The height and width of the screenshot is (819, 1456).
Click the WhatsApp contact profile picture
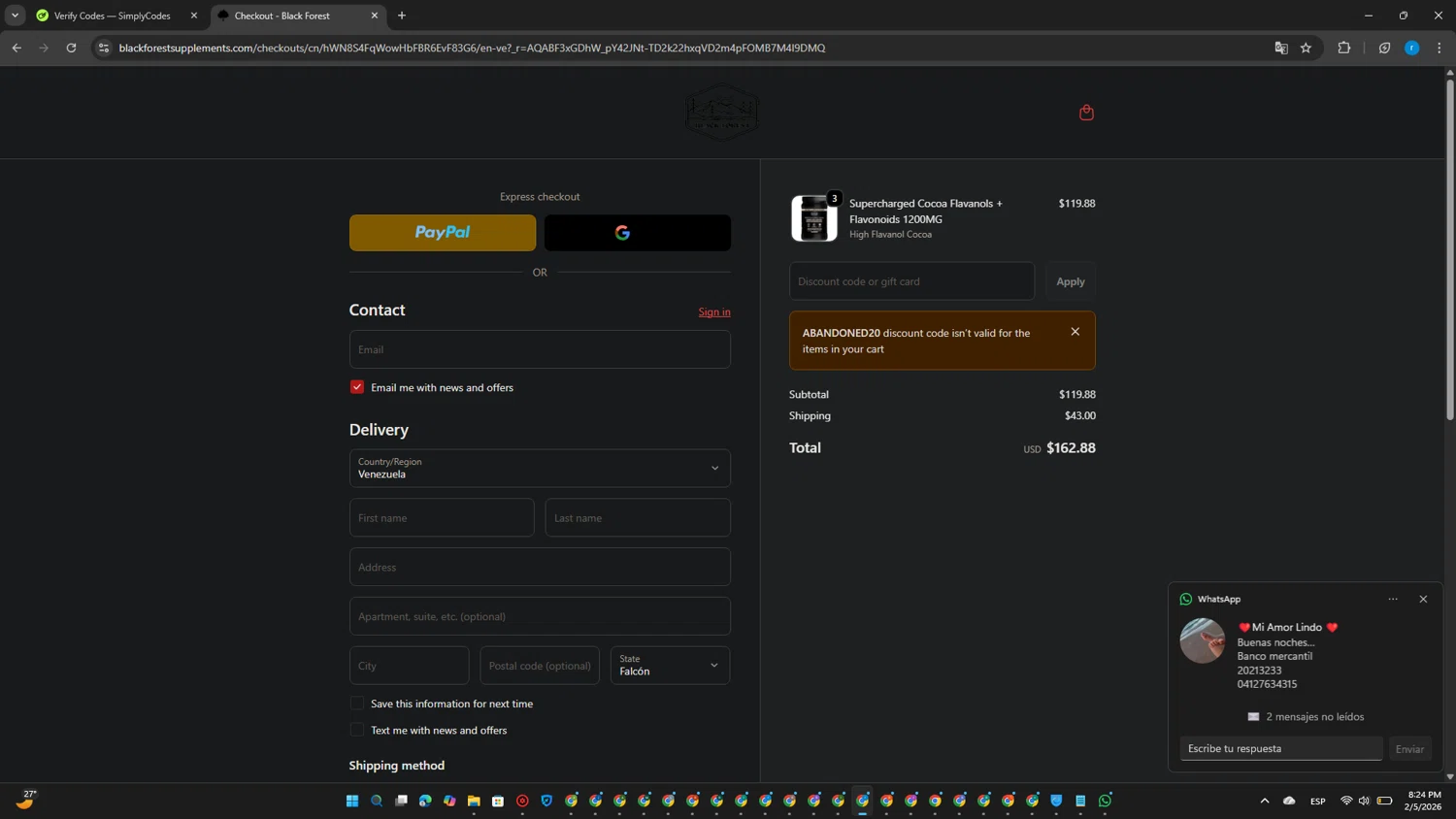point(1202,640)
